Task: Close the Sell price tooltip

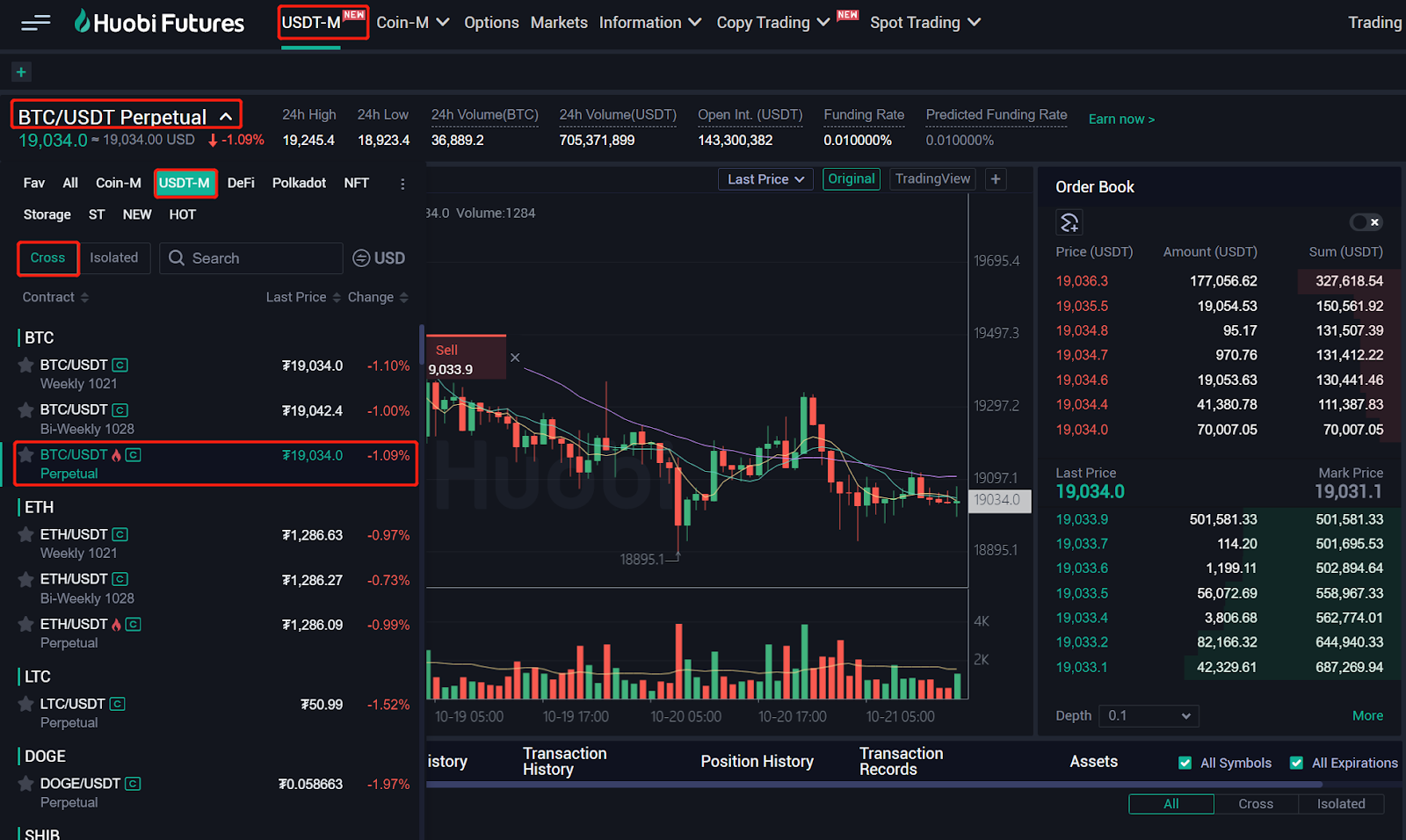Action: [515, 358]
